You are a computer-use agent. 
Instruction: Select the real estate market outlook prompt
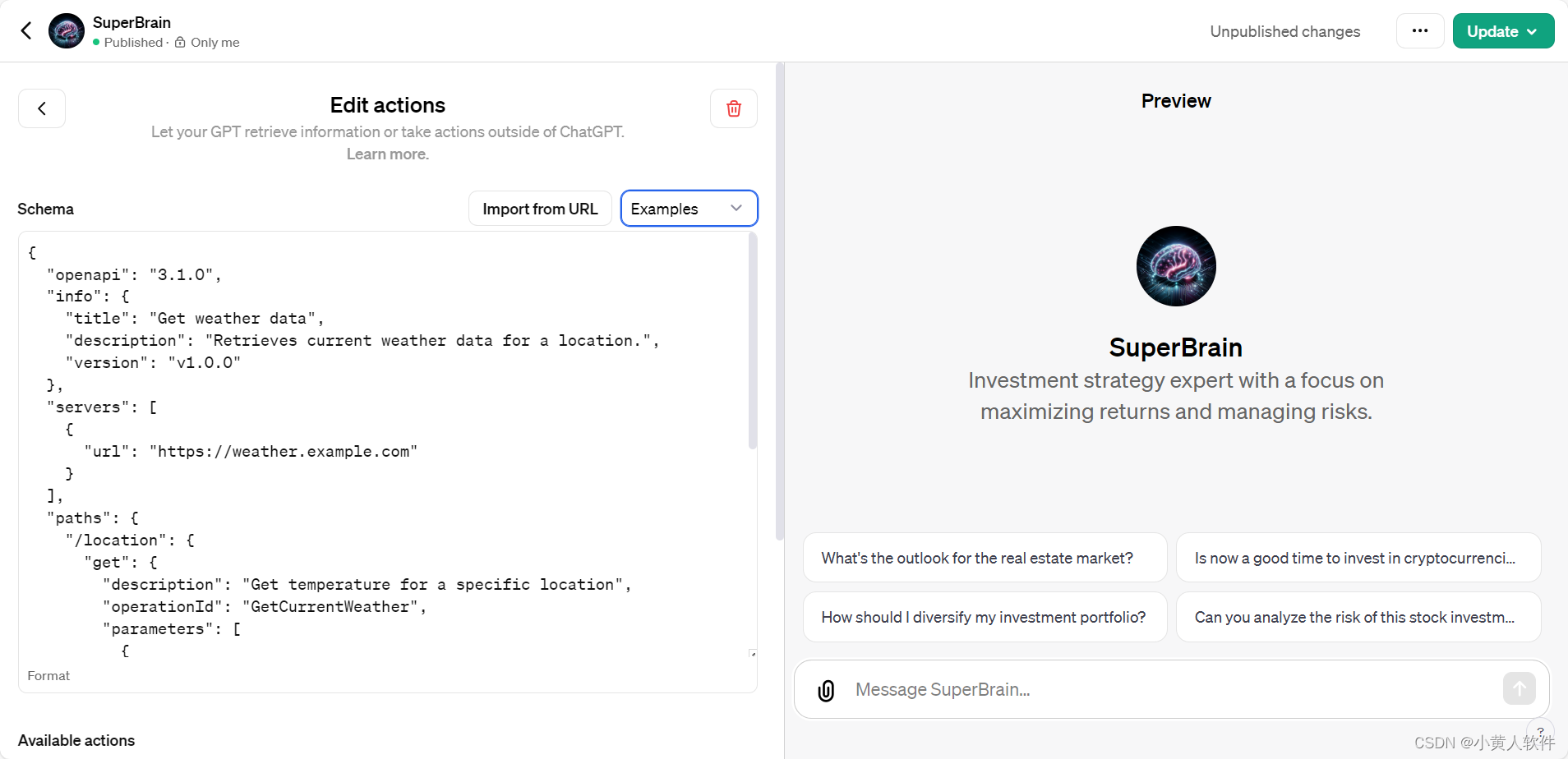click(985, 558)
